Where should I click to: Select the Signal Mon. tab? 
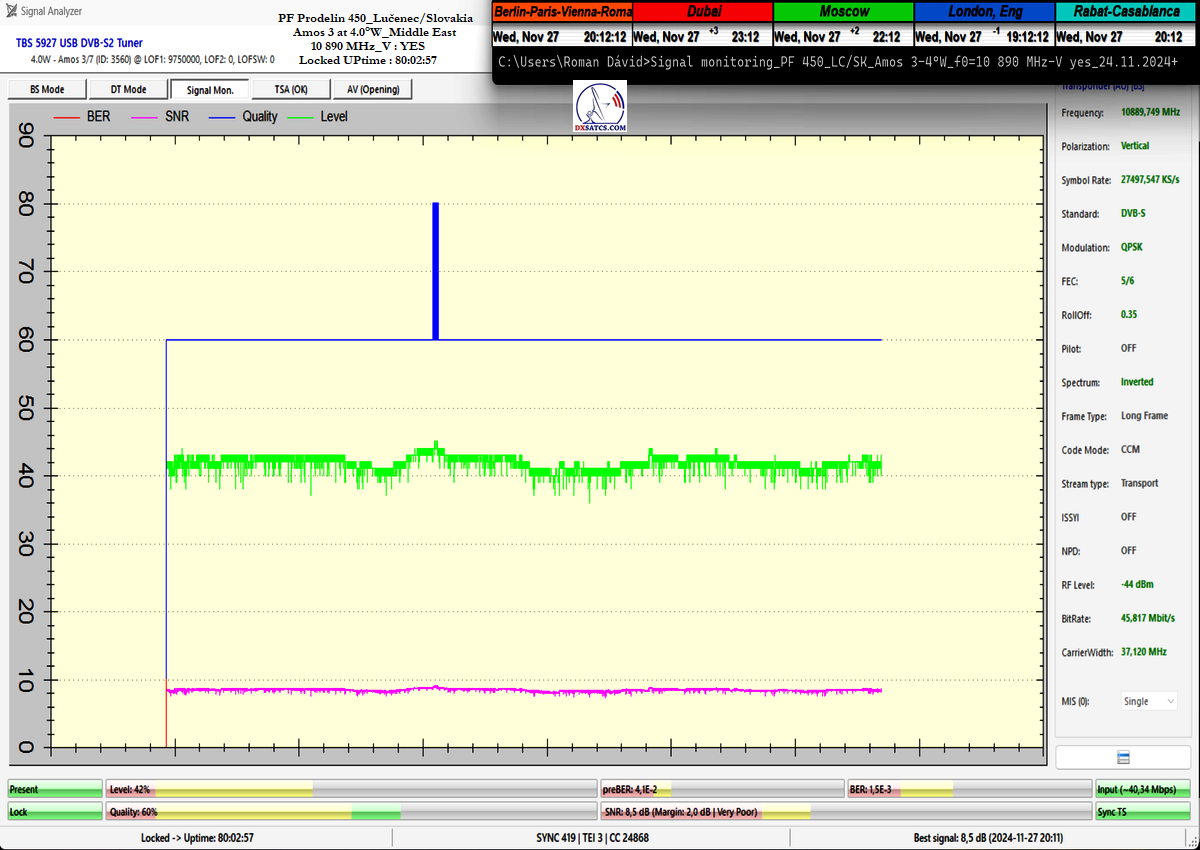coord(210,90)
